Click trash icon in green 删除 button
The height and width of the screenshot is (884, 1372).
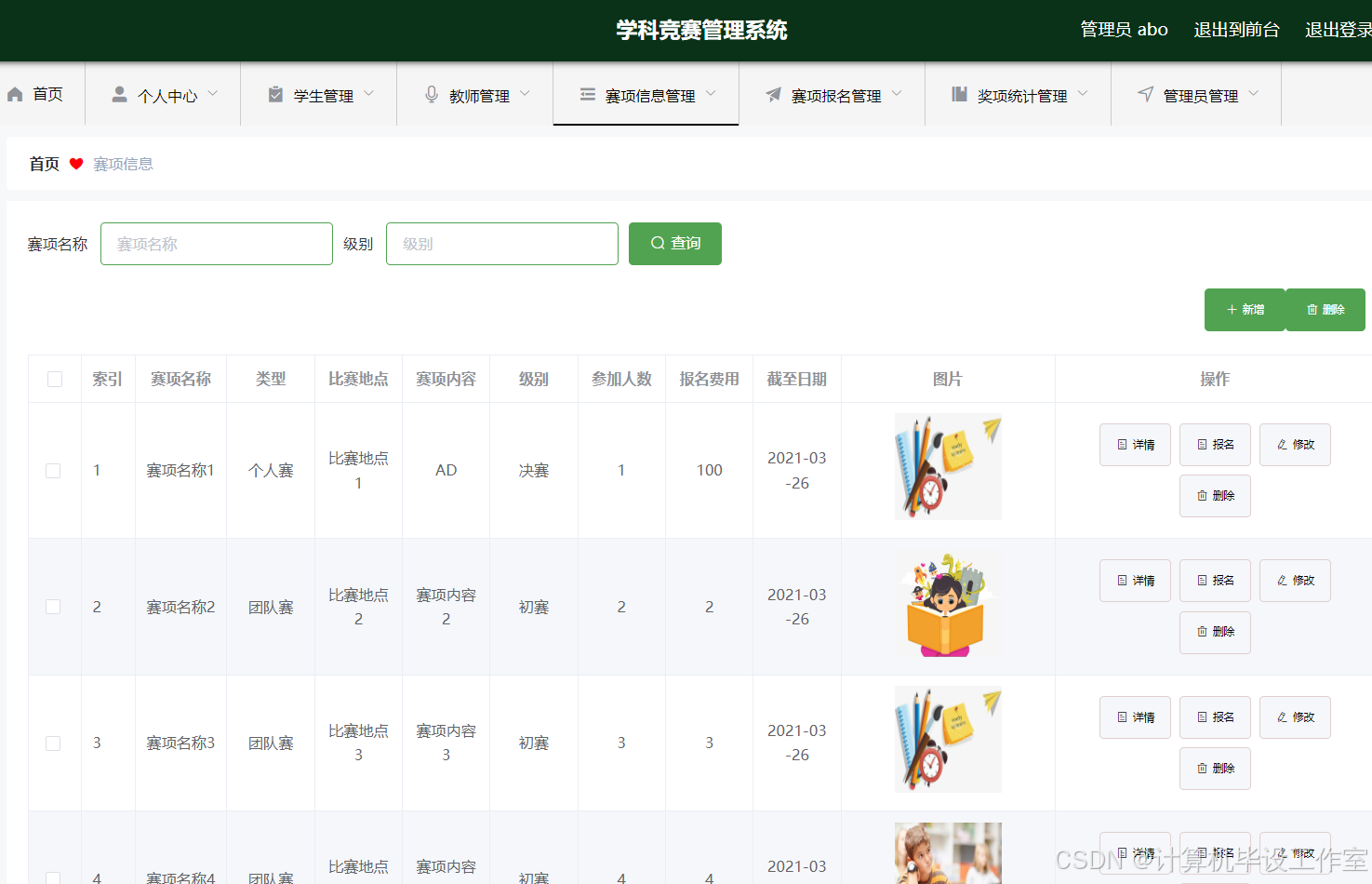click(x=1312, y=310)
